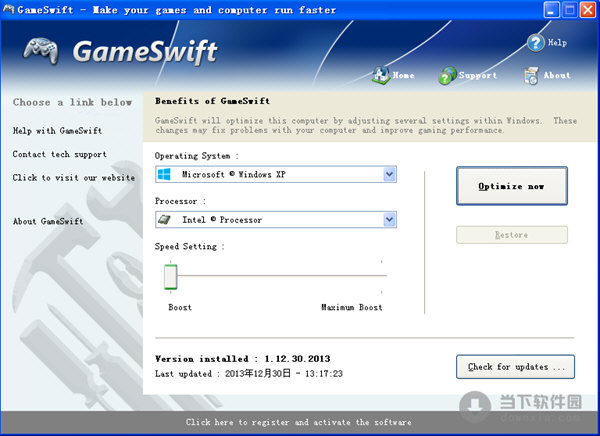
Task: Click the Optimize now button
Action: (x=512, y=186)
